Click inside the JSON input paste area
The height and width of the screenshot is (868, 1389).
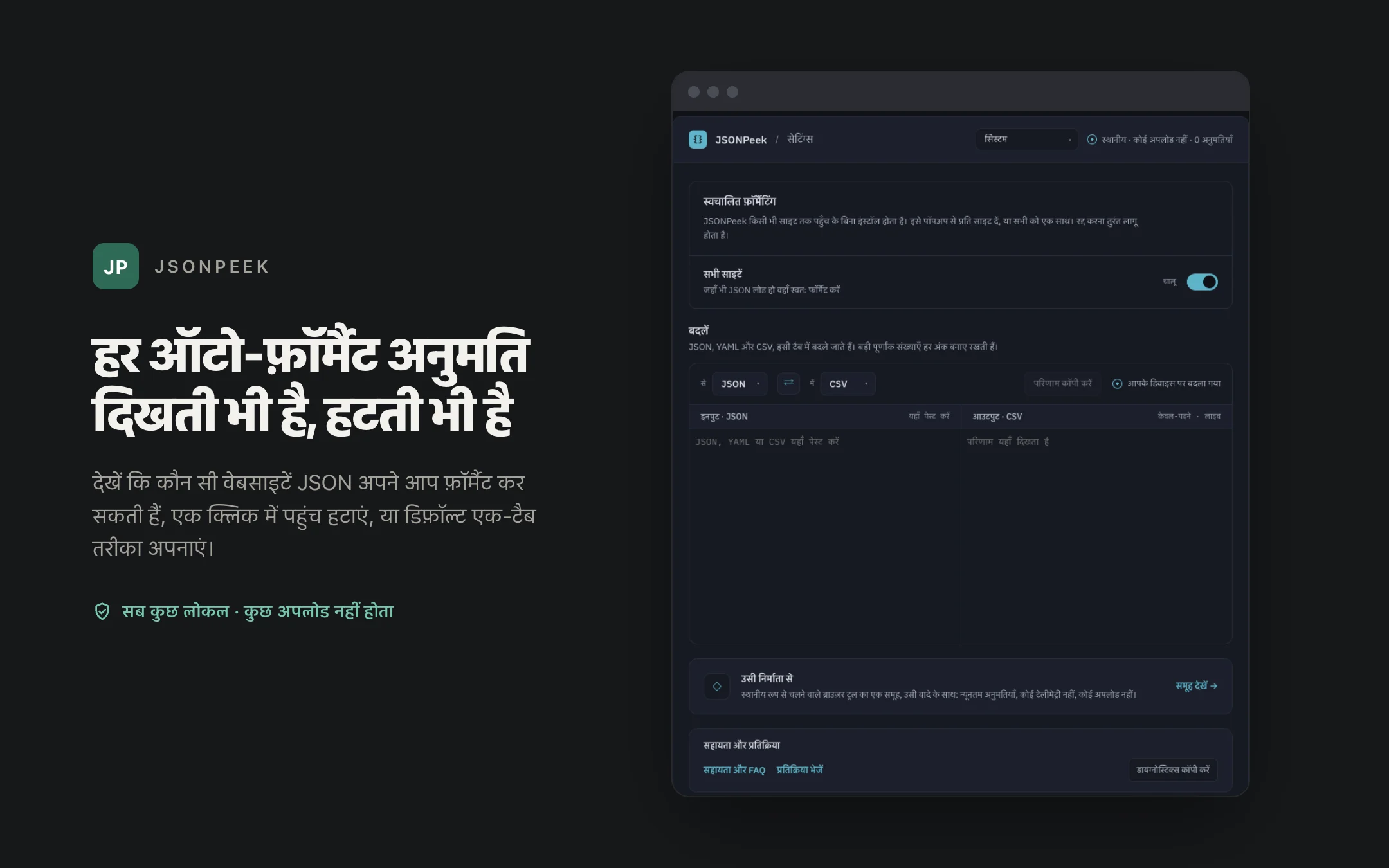coord(825,536)
